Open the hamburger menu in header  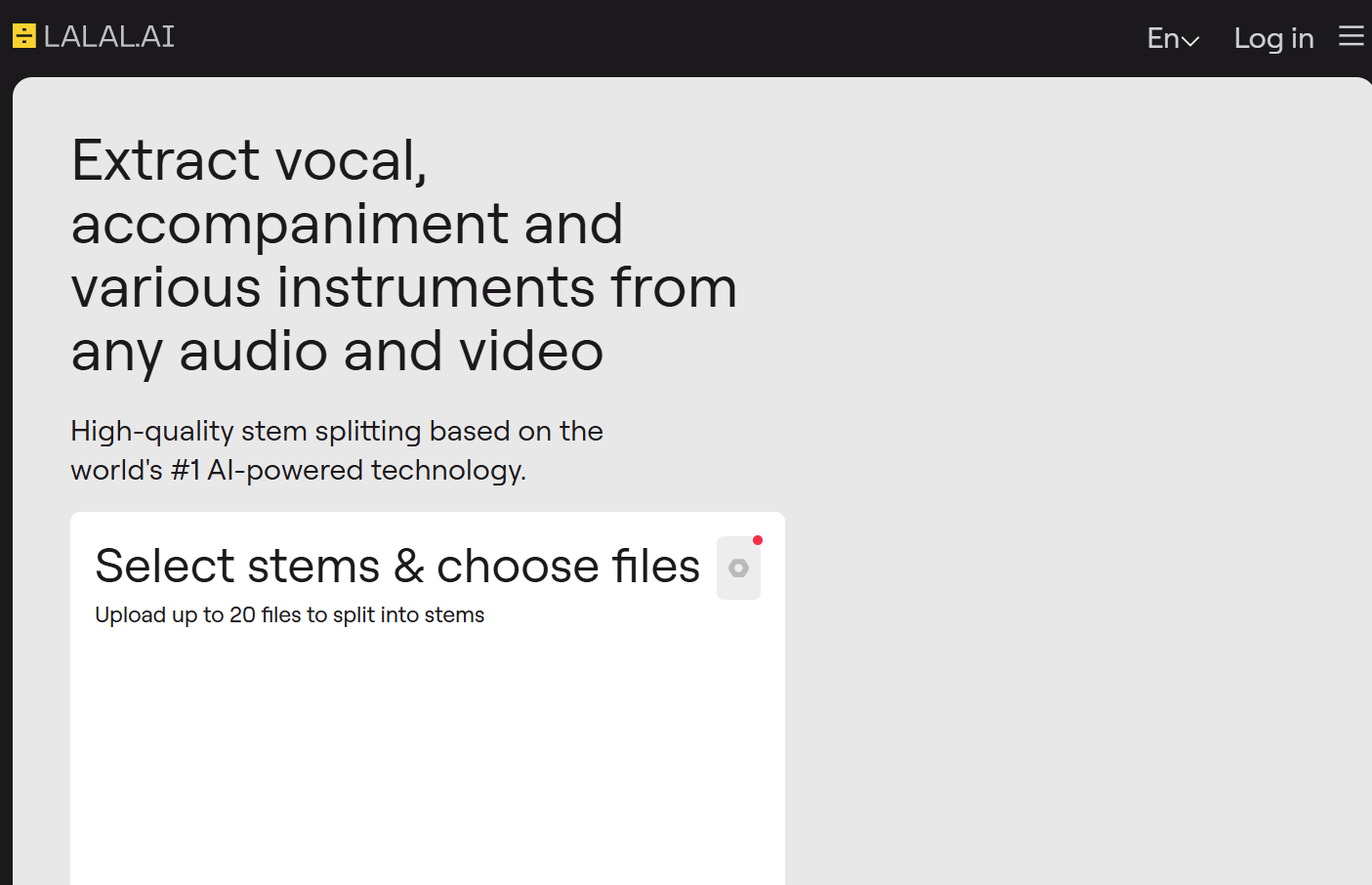tap(1351, 36)
